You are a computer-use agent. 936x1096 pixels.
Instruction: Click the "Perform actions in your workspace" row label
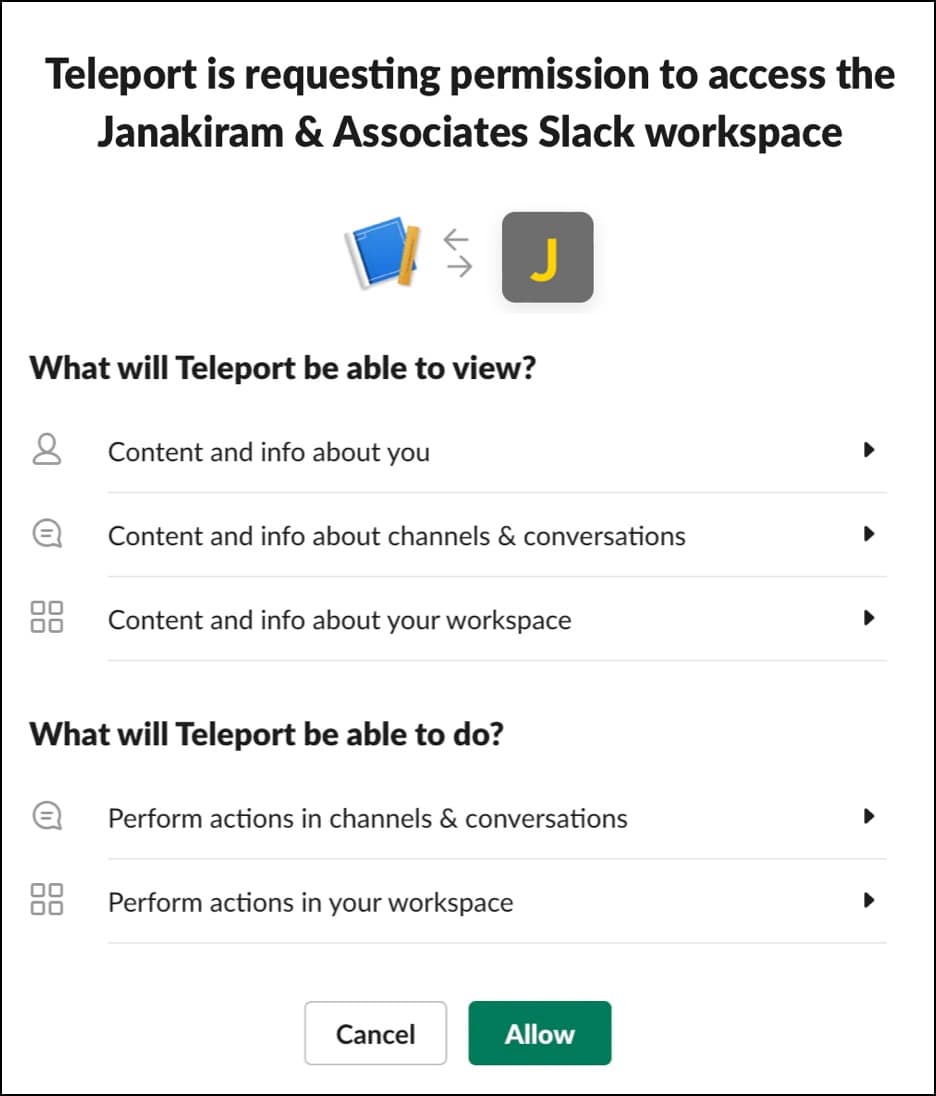310,902
